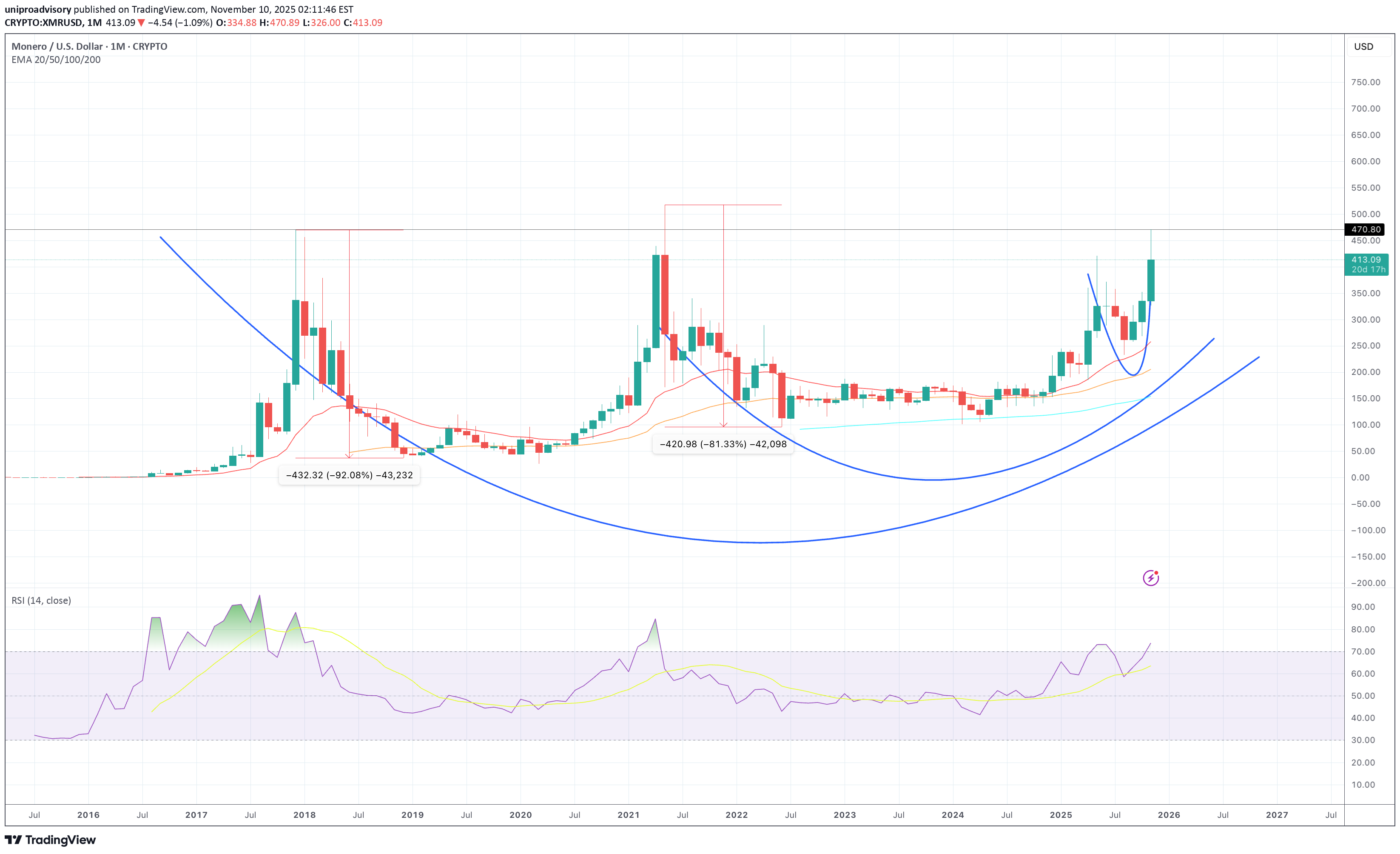Click the 2018 label on time axis
The image size is (1400, 854).
(x=304, y=815)
